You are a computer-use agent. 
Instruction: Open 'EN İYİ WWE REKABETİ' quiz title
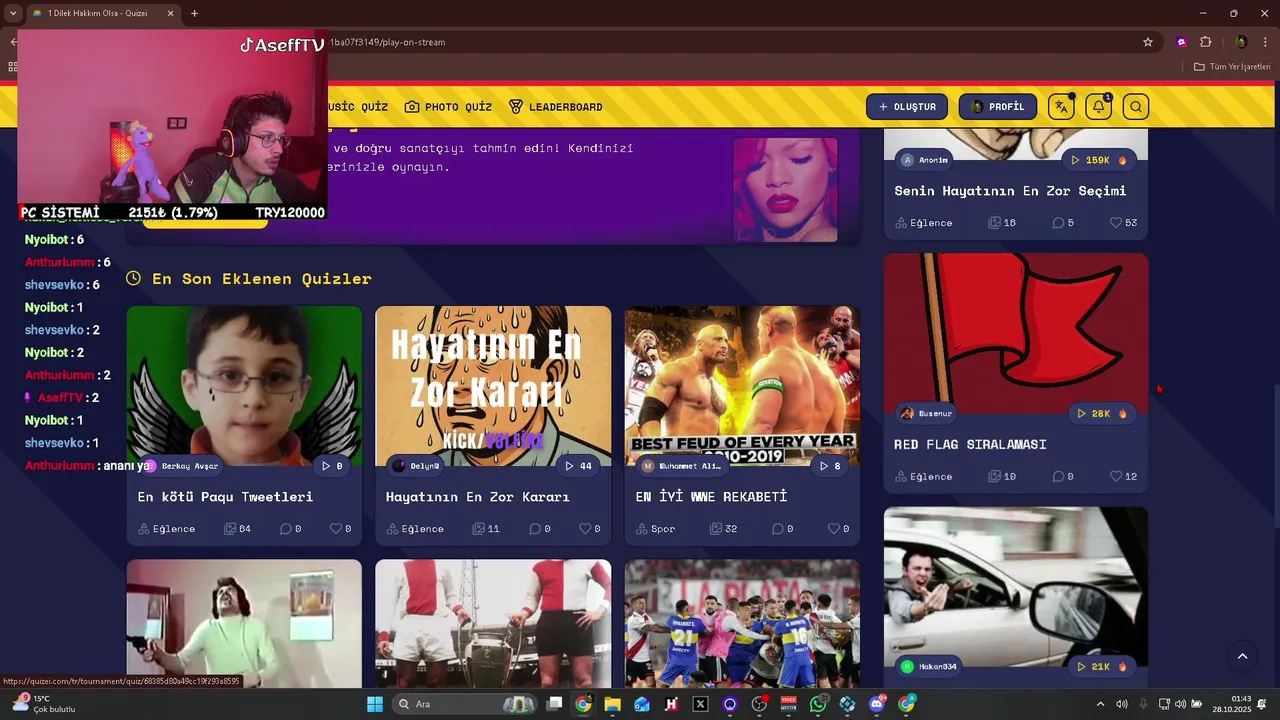point(711,497)
